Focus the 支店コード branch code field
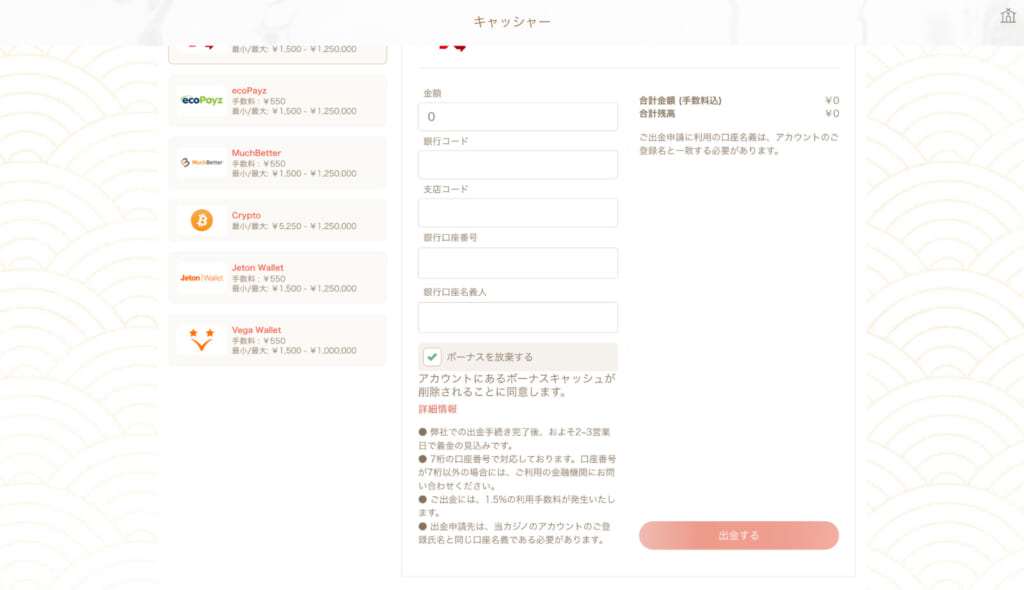1024x590 pixels. pyautogui.click(x=518, y=213)
